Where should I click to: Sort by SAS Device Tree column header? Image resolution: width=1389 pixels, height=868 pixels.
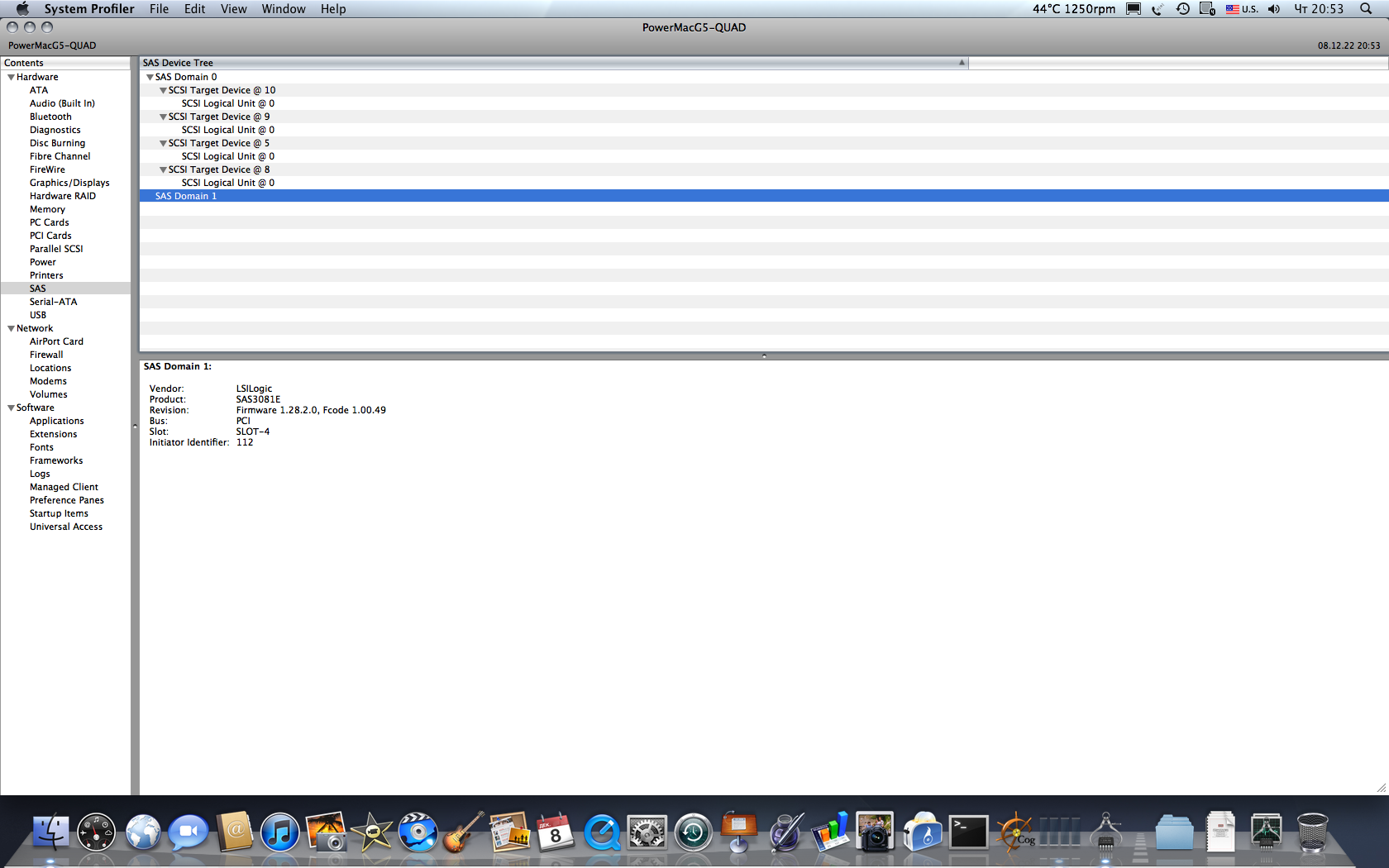click(x=554, y=63)
